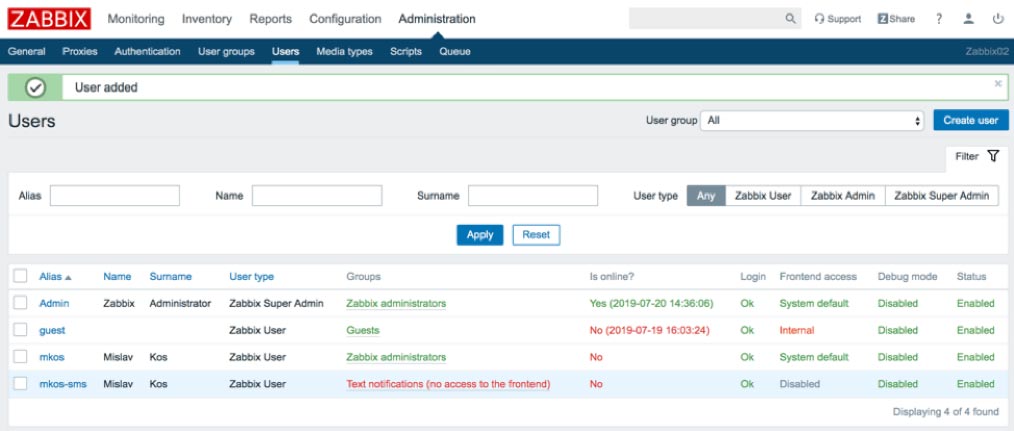The height and width of the screenshot is (431, 1014).
Task: Tick the checkbox for Admin row
Action: coord(21,303)
